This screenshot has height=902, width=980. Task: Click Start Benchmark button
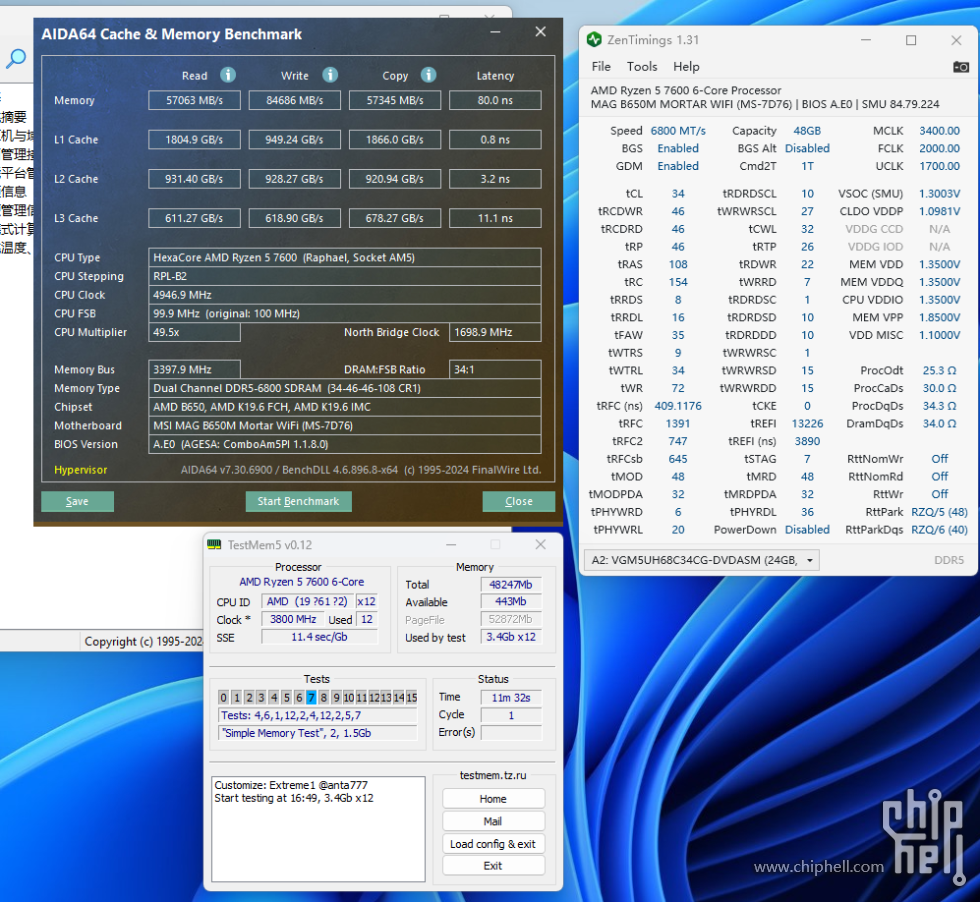tap(298, 501)
